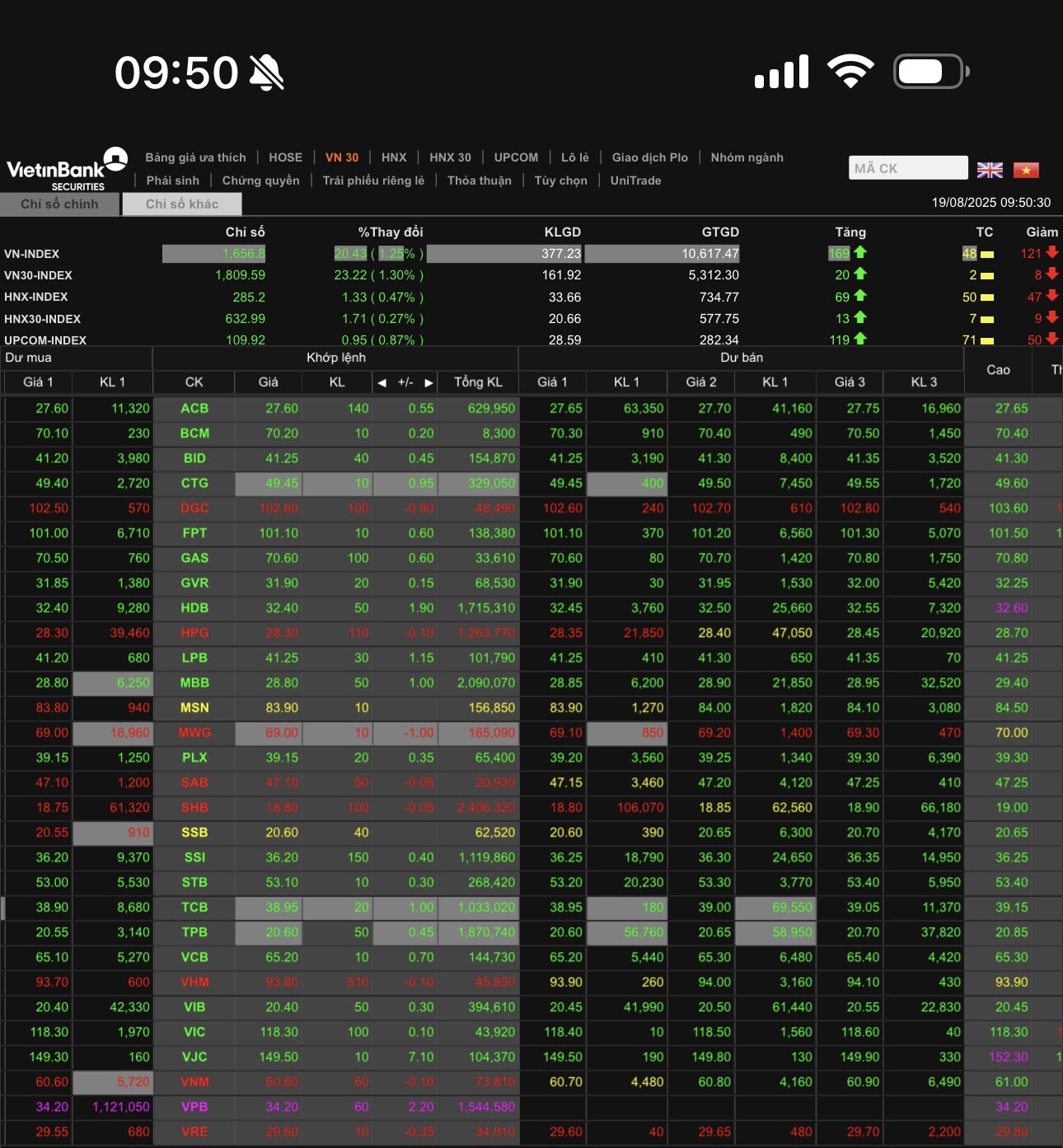Click the red down arrow in the VN-INDEX row
This screenshot has width=1063, height=1148.
click(1052, 252)
